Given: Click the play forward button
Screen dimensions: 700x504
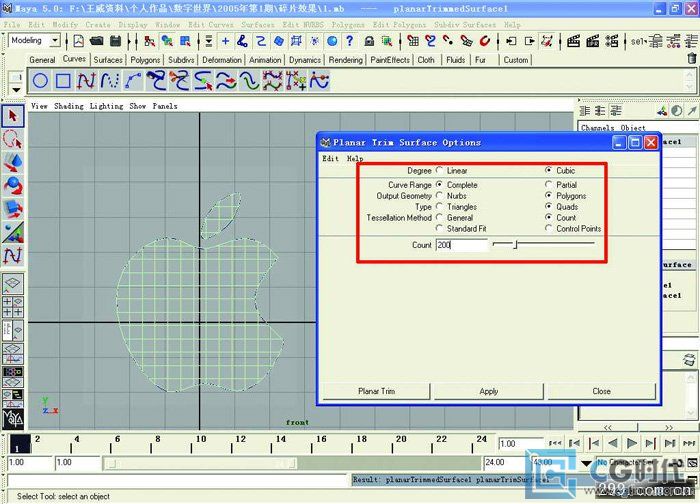Looking at the screenshot, I should [x=631, y=443].
